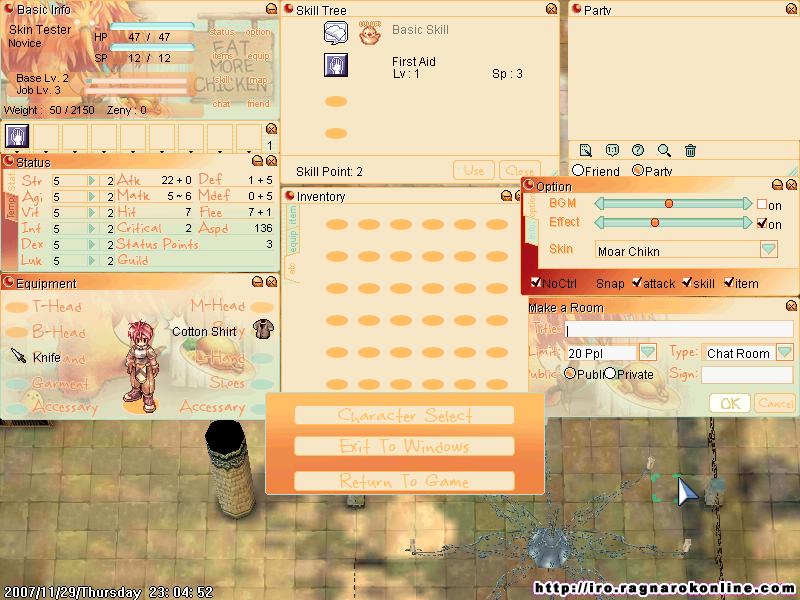Click the question mark help icon in Party

[x=638, y=150]
